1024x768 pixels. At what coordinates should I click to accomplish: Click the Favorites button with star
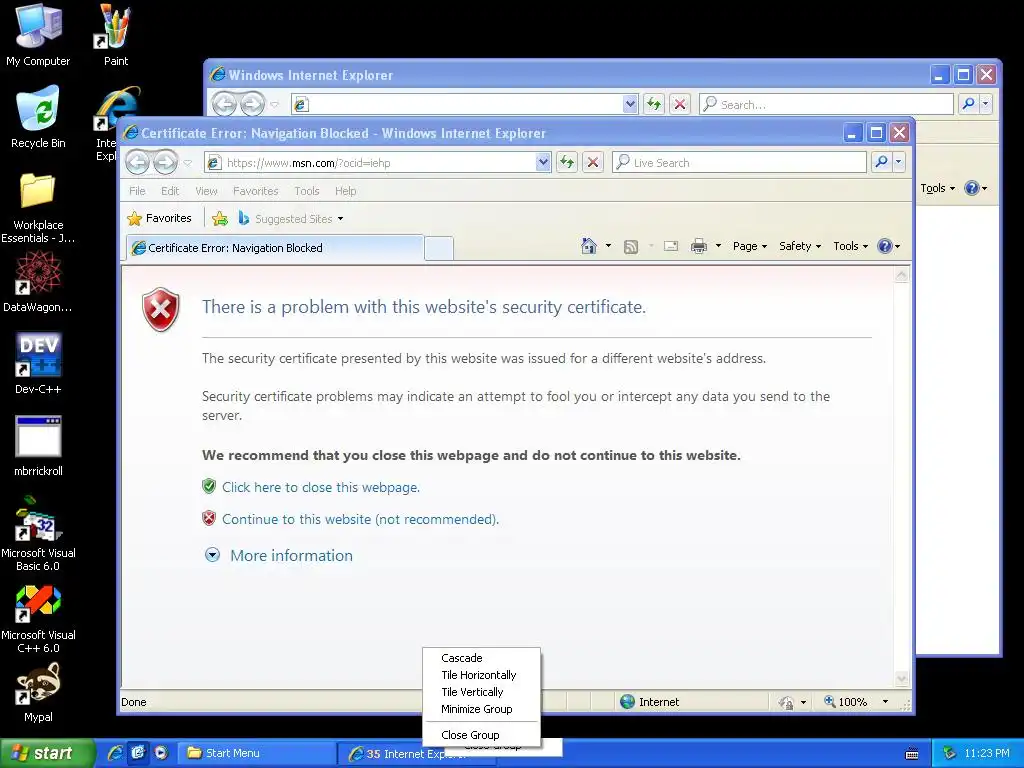[x=159, y=218]
